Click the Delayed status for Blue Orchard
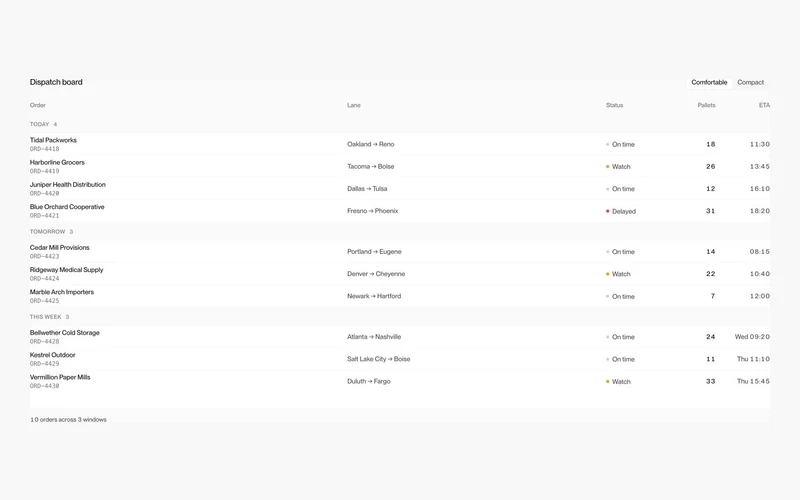 (621, 211)
